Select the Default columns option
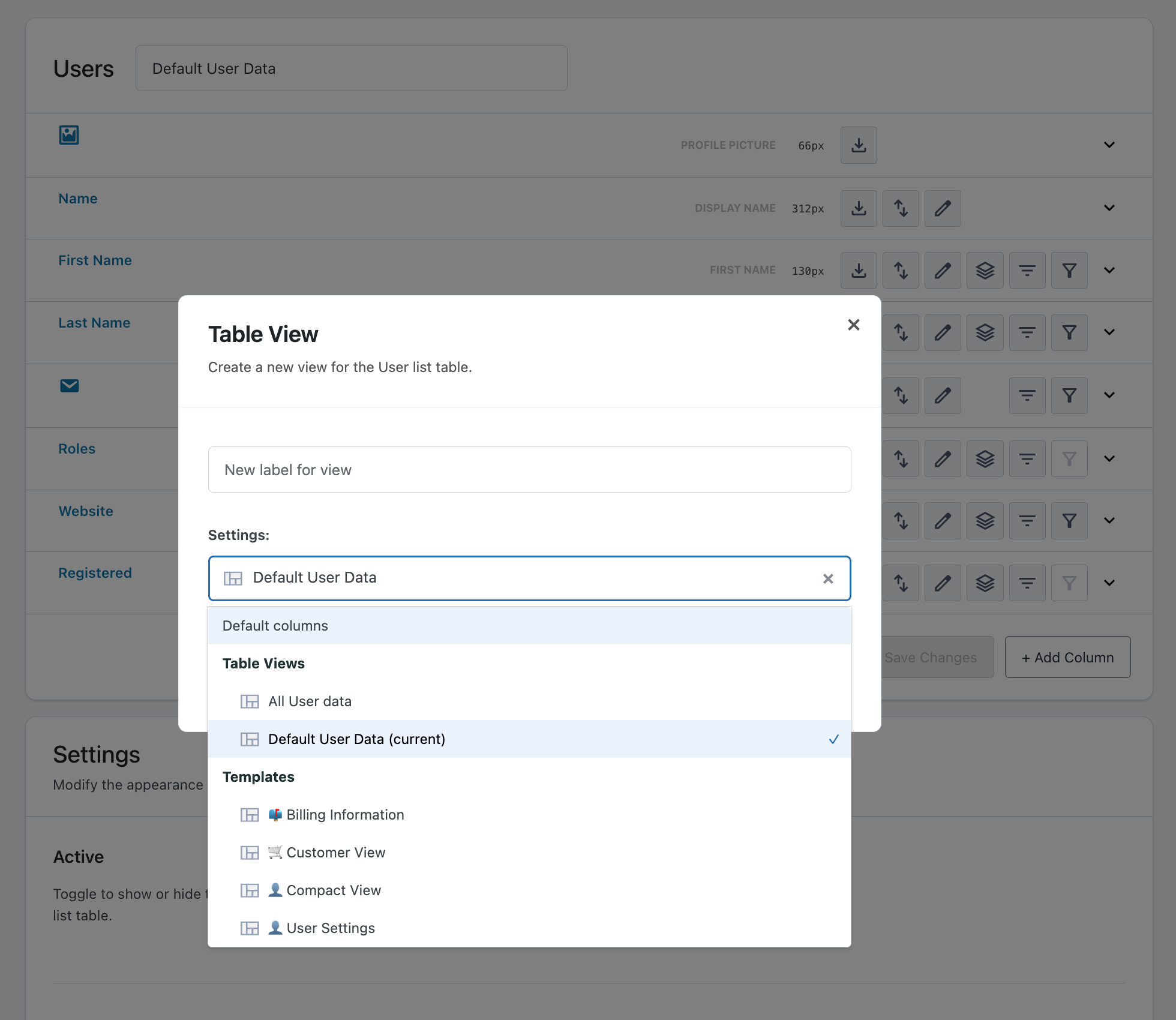The width and height of the screenshot is (1176, 1020). coord(275,626)
